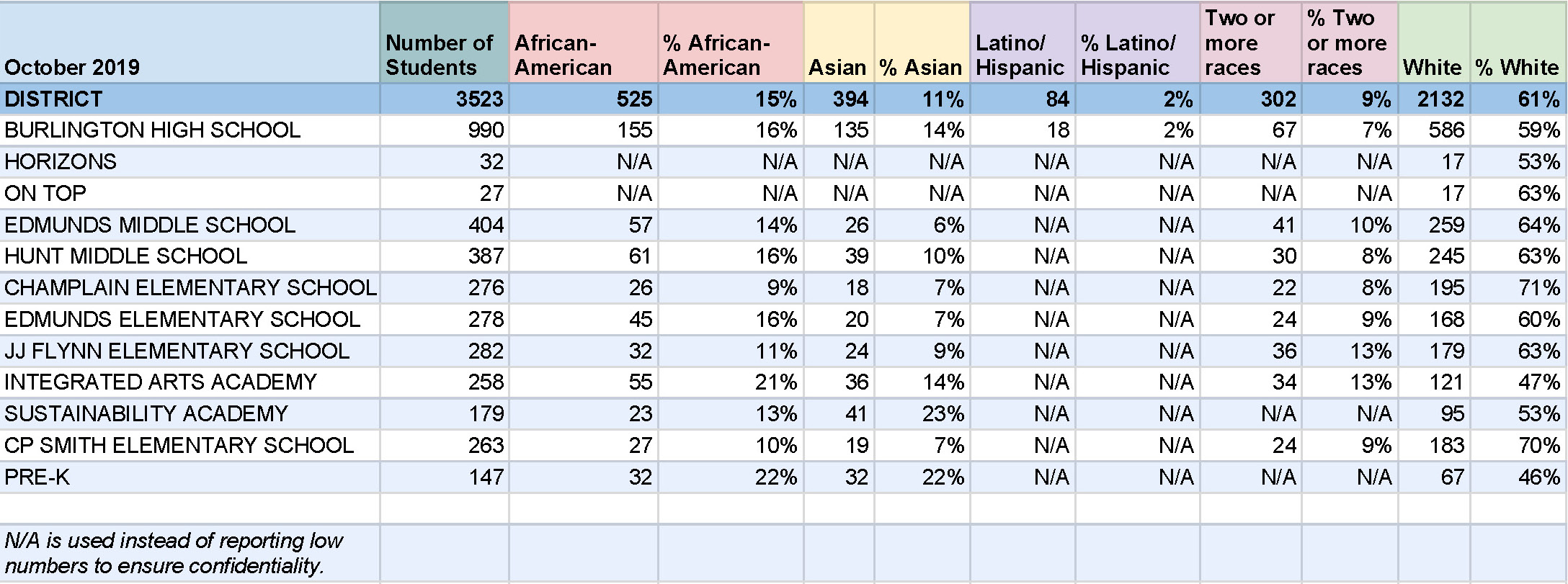This screenshot has height=584, width=1568.
Task: Click district total students value 3523
Action: [x=445, y=99]
